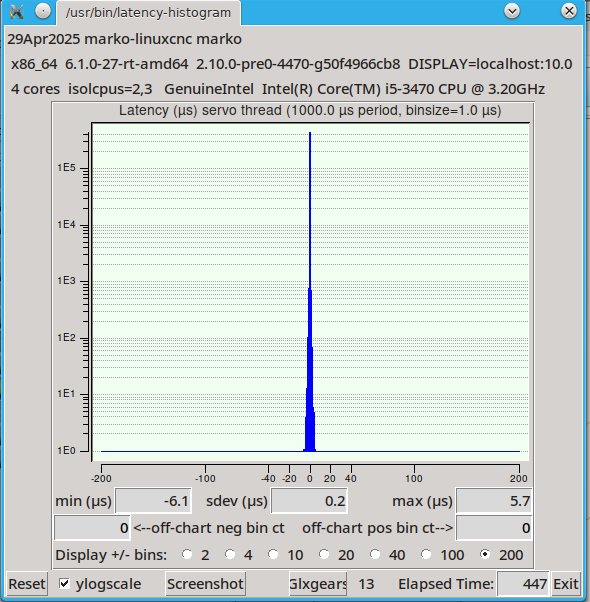Click the Elapsed Time value field
The height and width of the screenshot is (602, 590).
pyautogui.click(x=523, y=584)
